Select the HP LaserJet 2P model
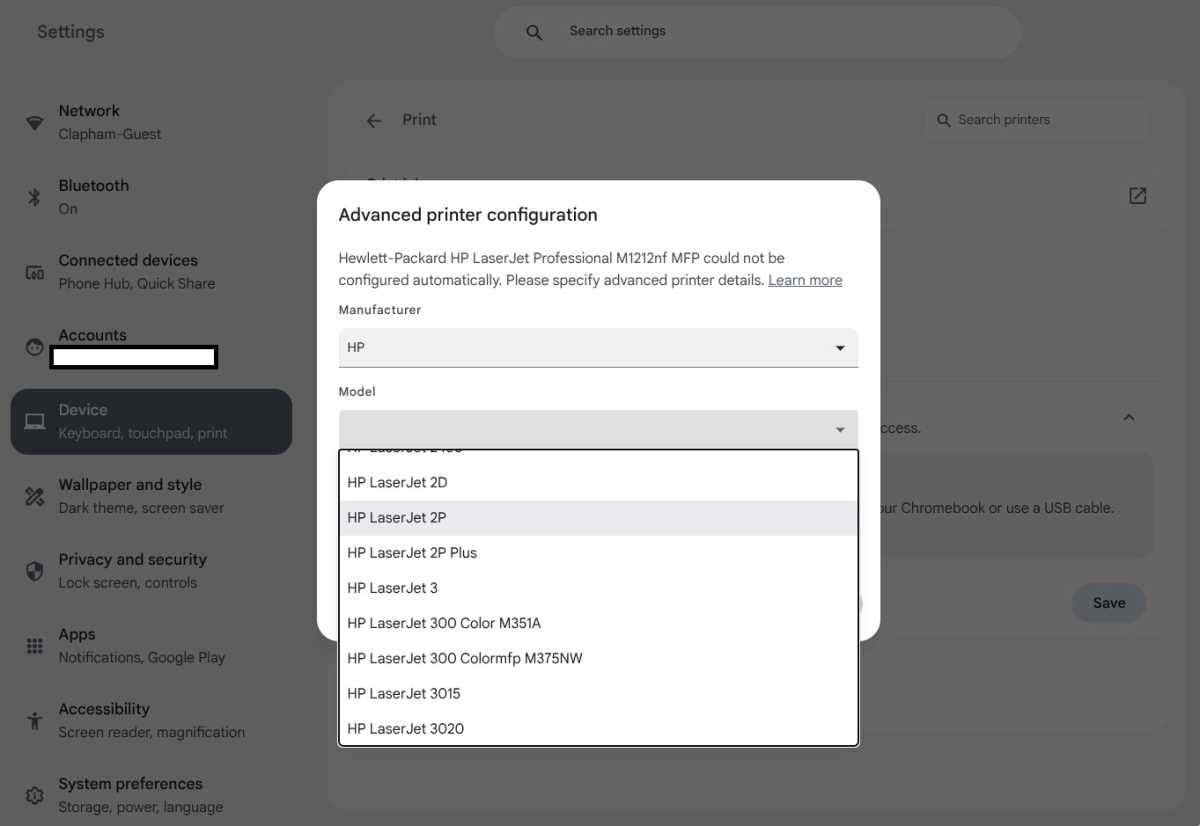Image resolution: width=1200 pixels, height=826 pixels. point(598,518)
